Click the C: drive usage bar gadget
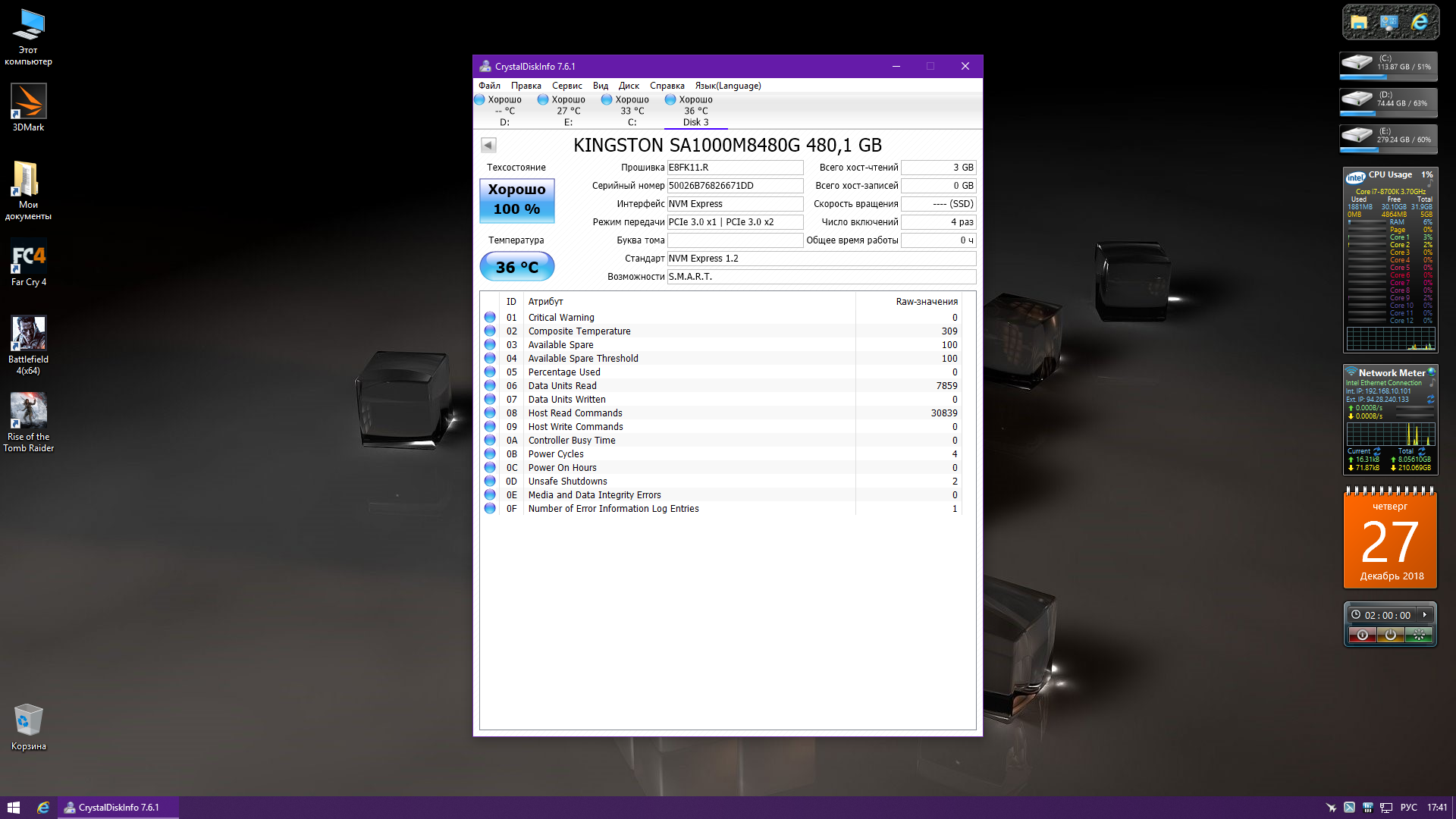Viewport: 1456px width, 819px height. pos(1388,66)
